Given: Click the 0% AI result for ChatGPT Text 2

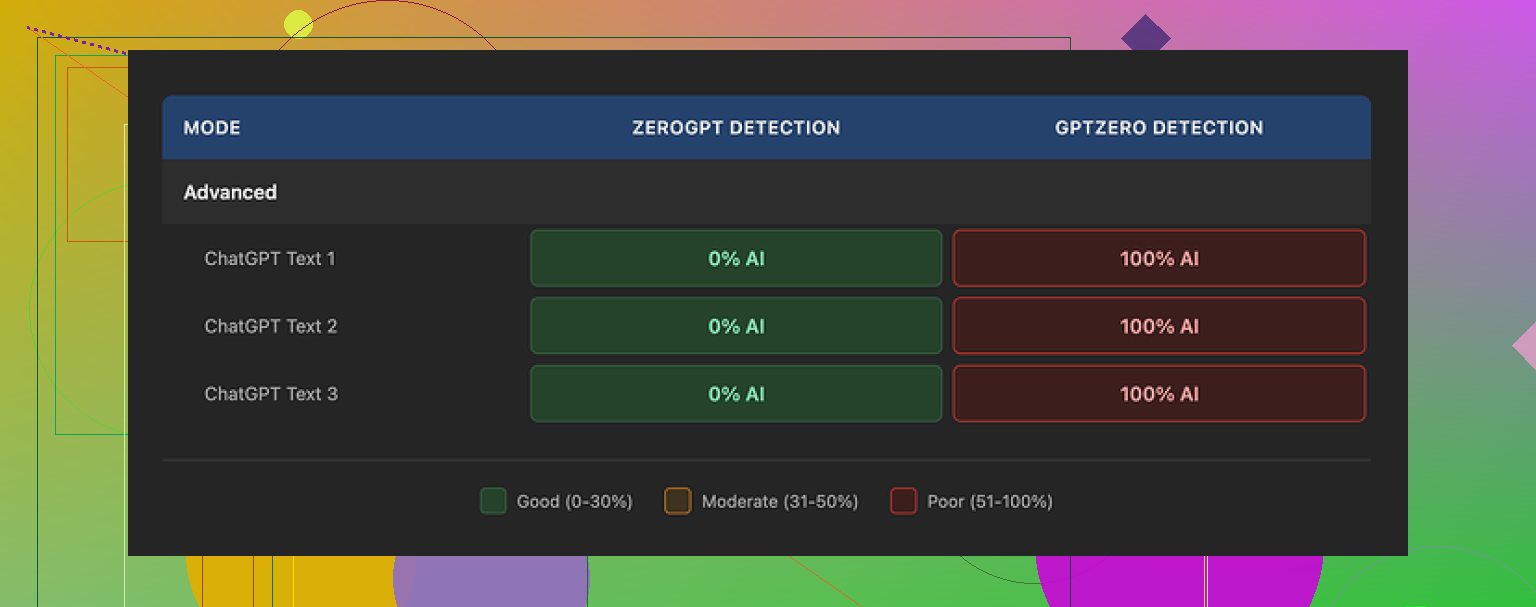Looking at the screenshot, I should point(736,326).
